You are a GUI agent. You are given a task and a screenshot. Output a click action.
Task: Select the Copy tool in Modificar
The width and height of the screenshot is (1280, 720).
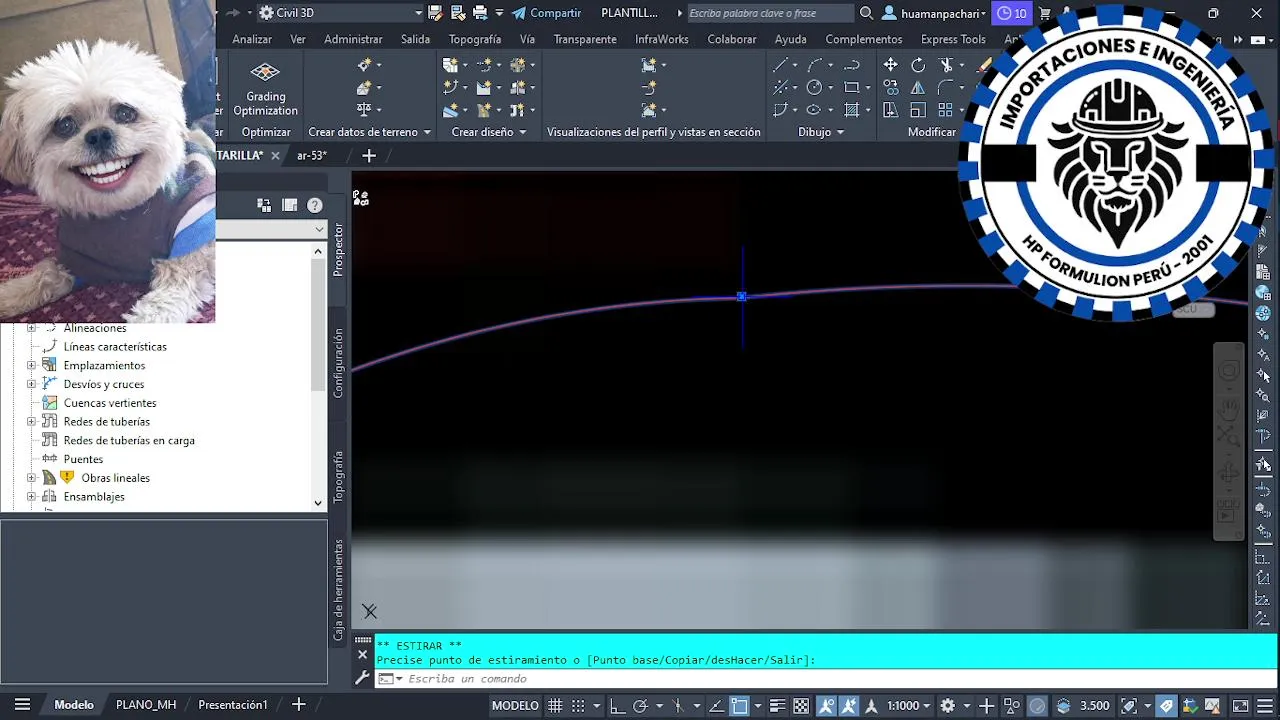pyautogui.click(x=890, y=87)
